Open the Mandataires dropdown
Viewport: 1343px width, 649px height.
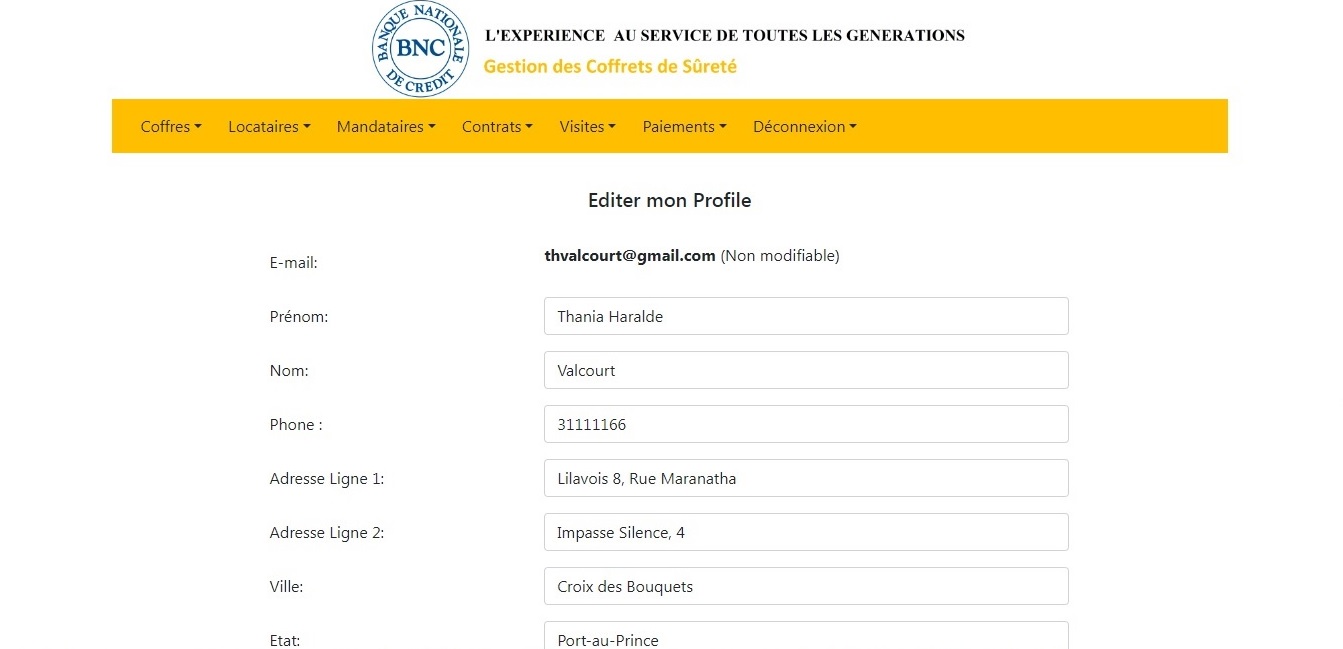386,127
